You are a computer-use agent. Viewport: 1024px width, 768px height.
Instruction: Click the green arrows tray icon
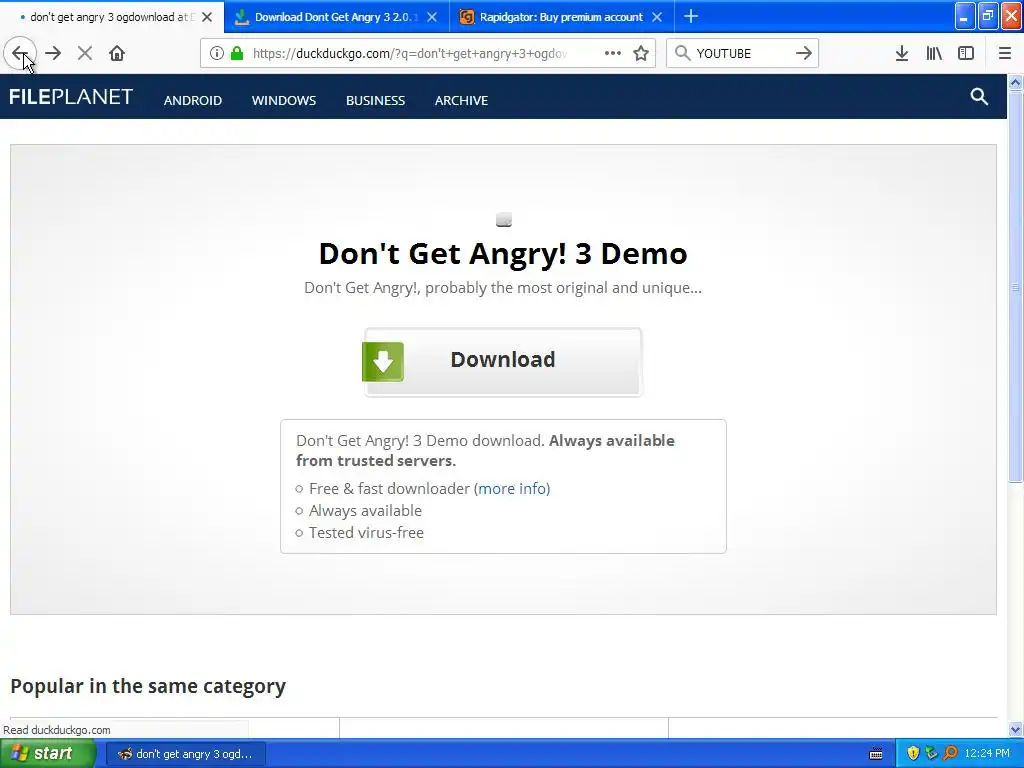[x=932, y=754]
